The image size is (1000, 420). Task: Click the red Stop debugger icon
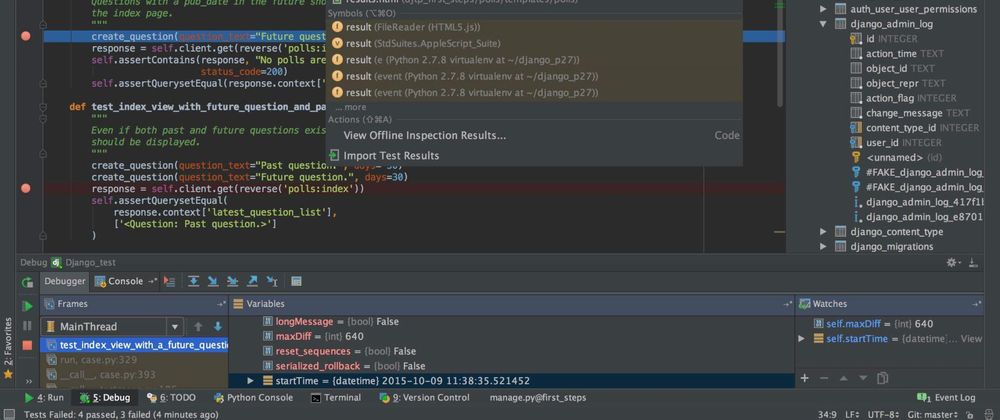pyautogui.click(x=27, y=345)
